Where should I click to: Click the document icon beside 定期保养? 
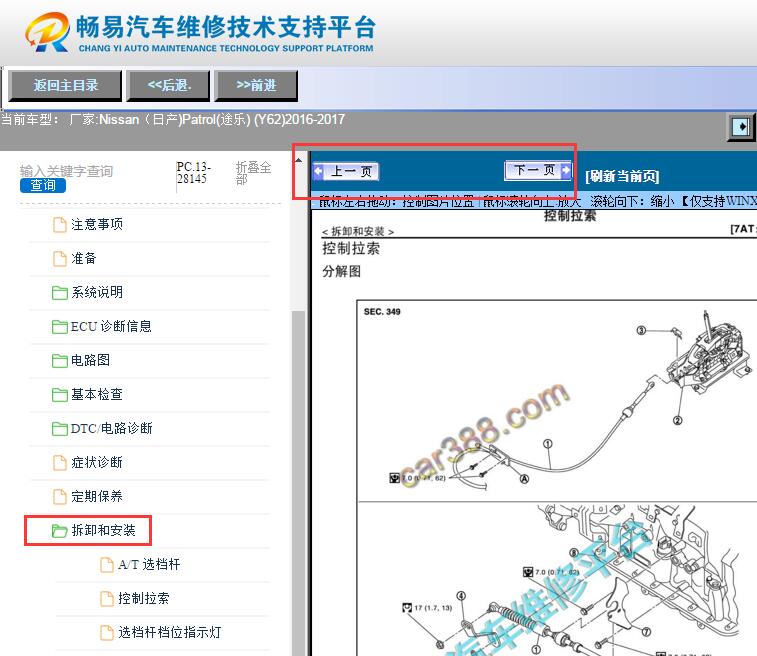(59, 497)
